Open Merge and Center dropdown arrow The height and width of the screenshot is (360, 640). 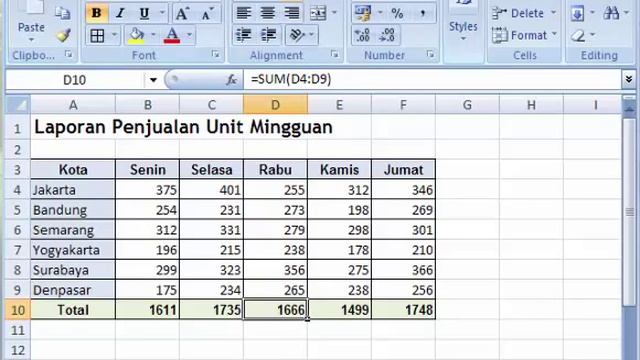[x=334, y=13]
